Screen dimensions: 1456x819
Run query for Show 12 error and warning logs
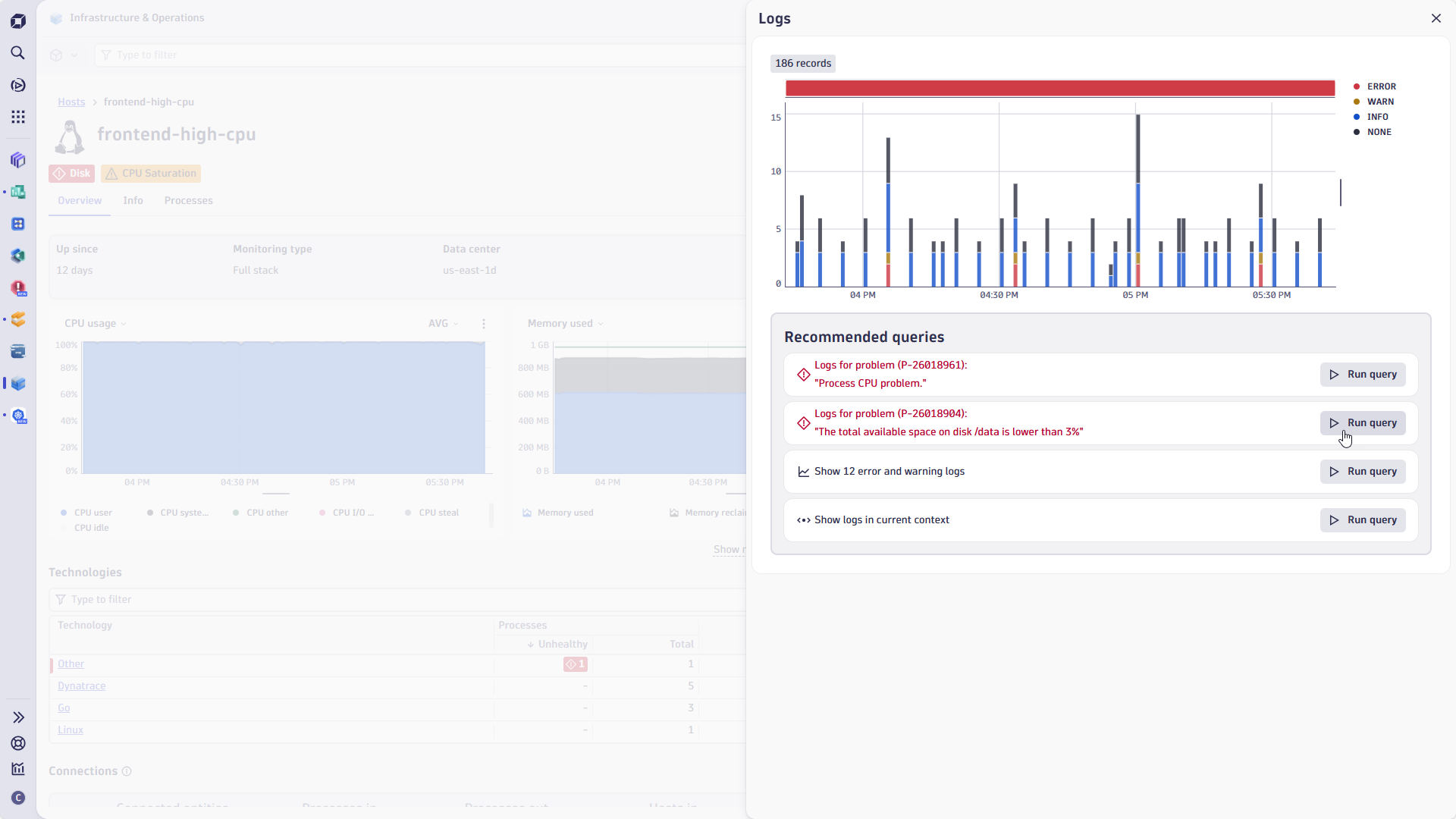(1362, 471)
